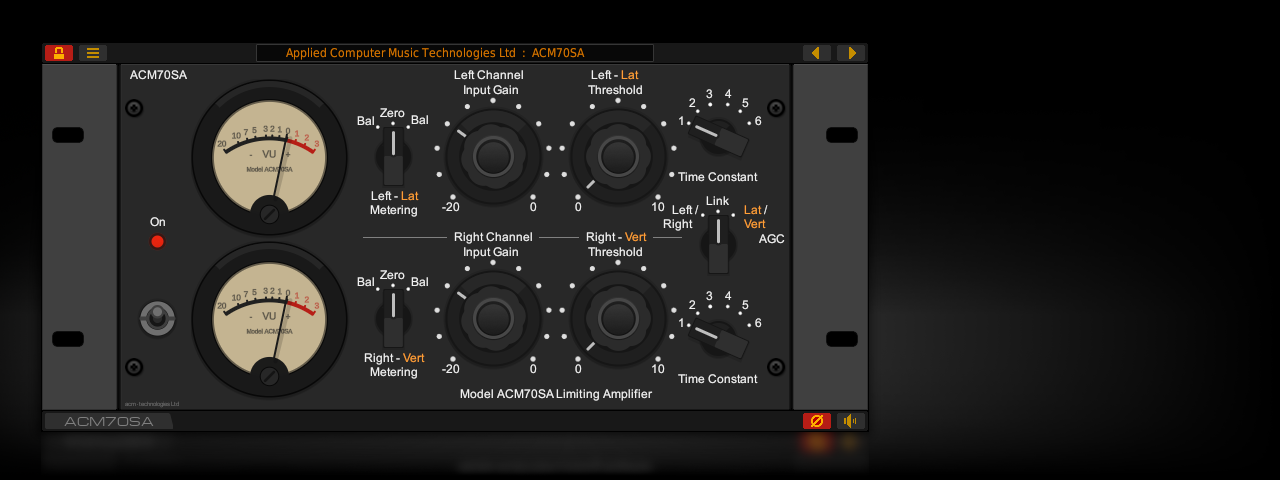1280x480 pixels.
Task: Click the 'Right - Vert Threshold' label
Action: pos(616,244)
